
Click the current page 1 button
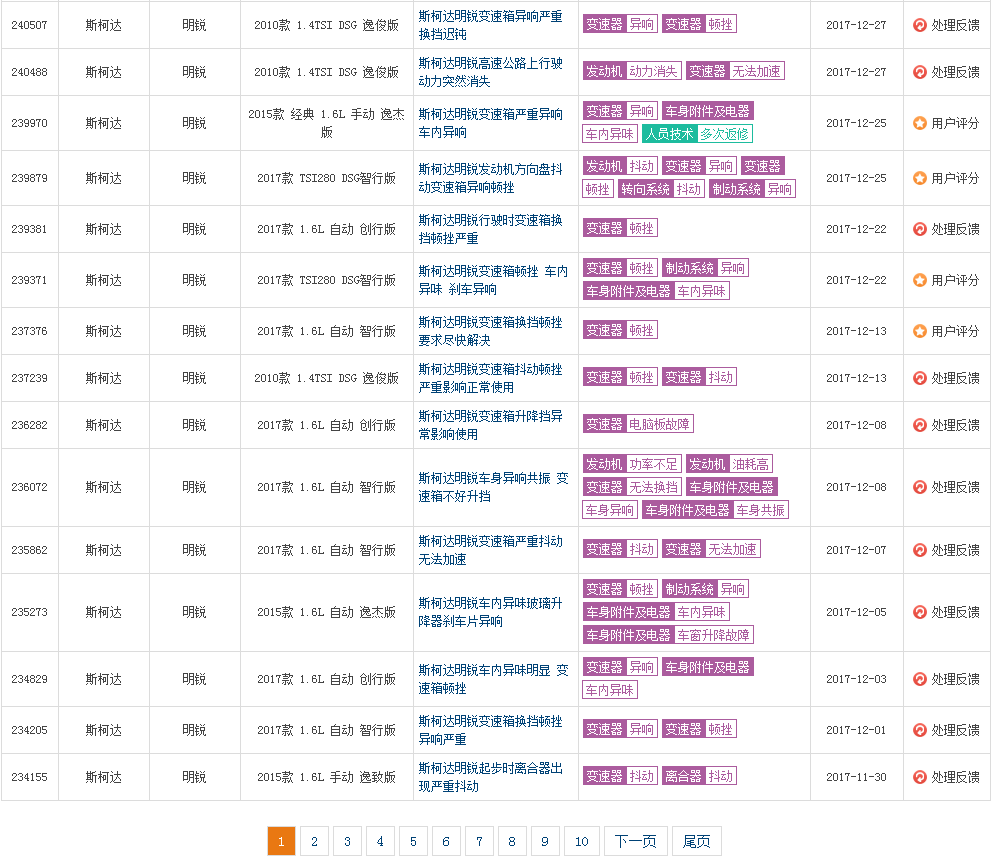[281, 841]
